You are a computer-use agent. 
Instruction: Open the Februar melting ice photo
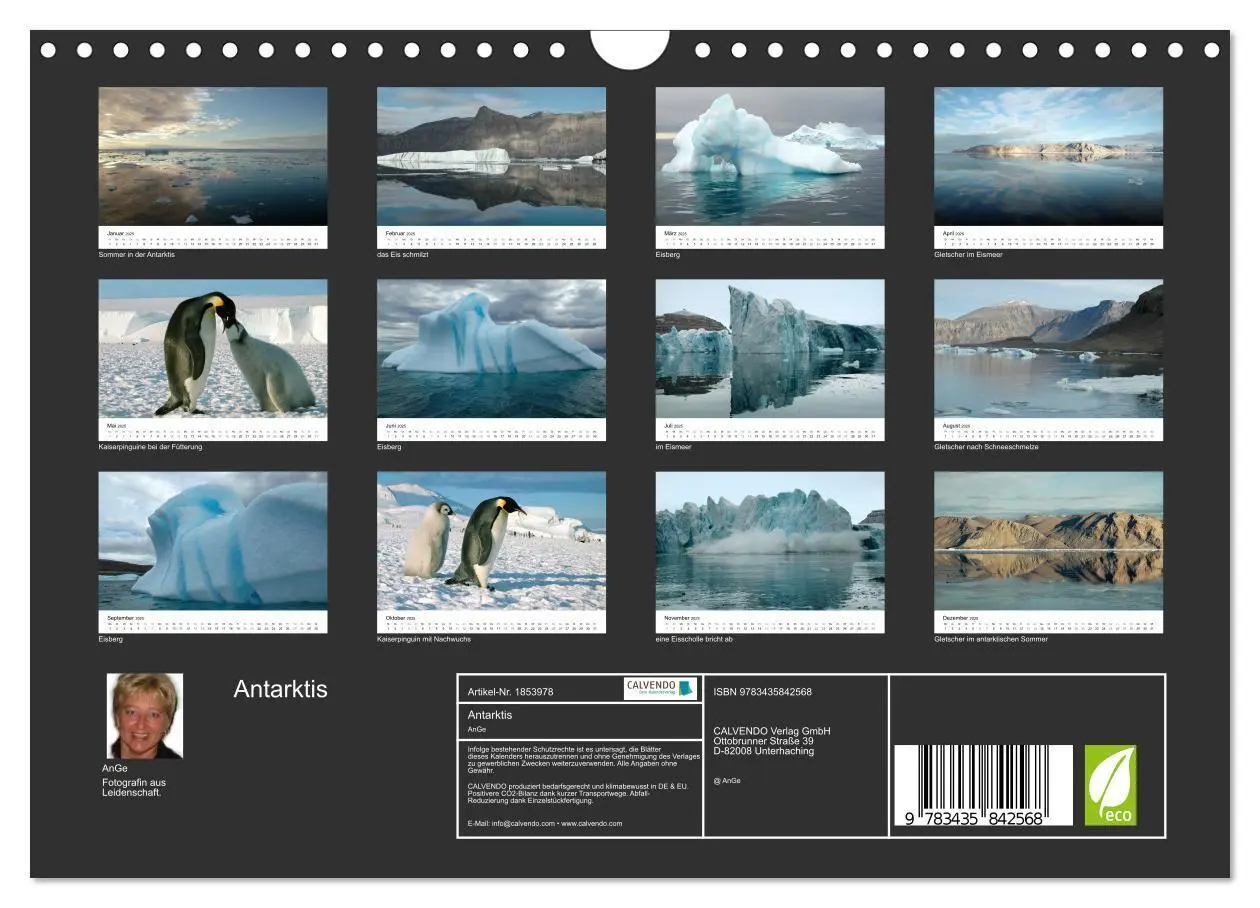point(491,156)
